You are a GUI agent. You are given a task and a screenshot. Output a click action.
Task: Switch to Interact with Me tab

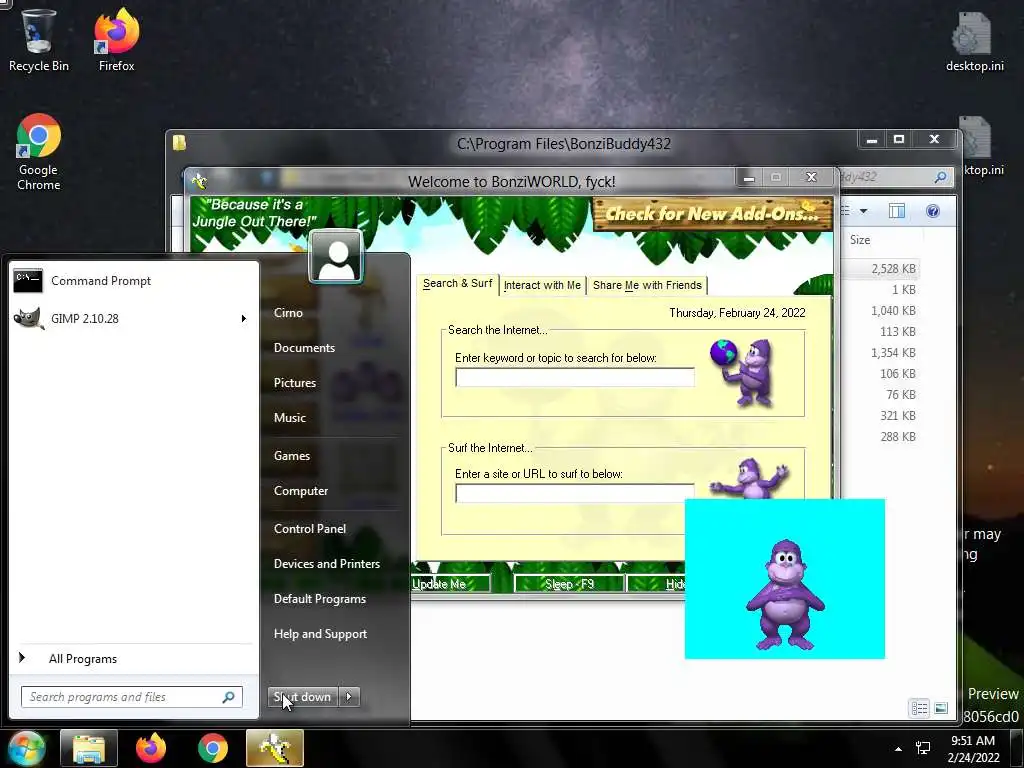(x=542, y=285)
